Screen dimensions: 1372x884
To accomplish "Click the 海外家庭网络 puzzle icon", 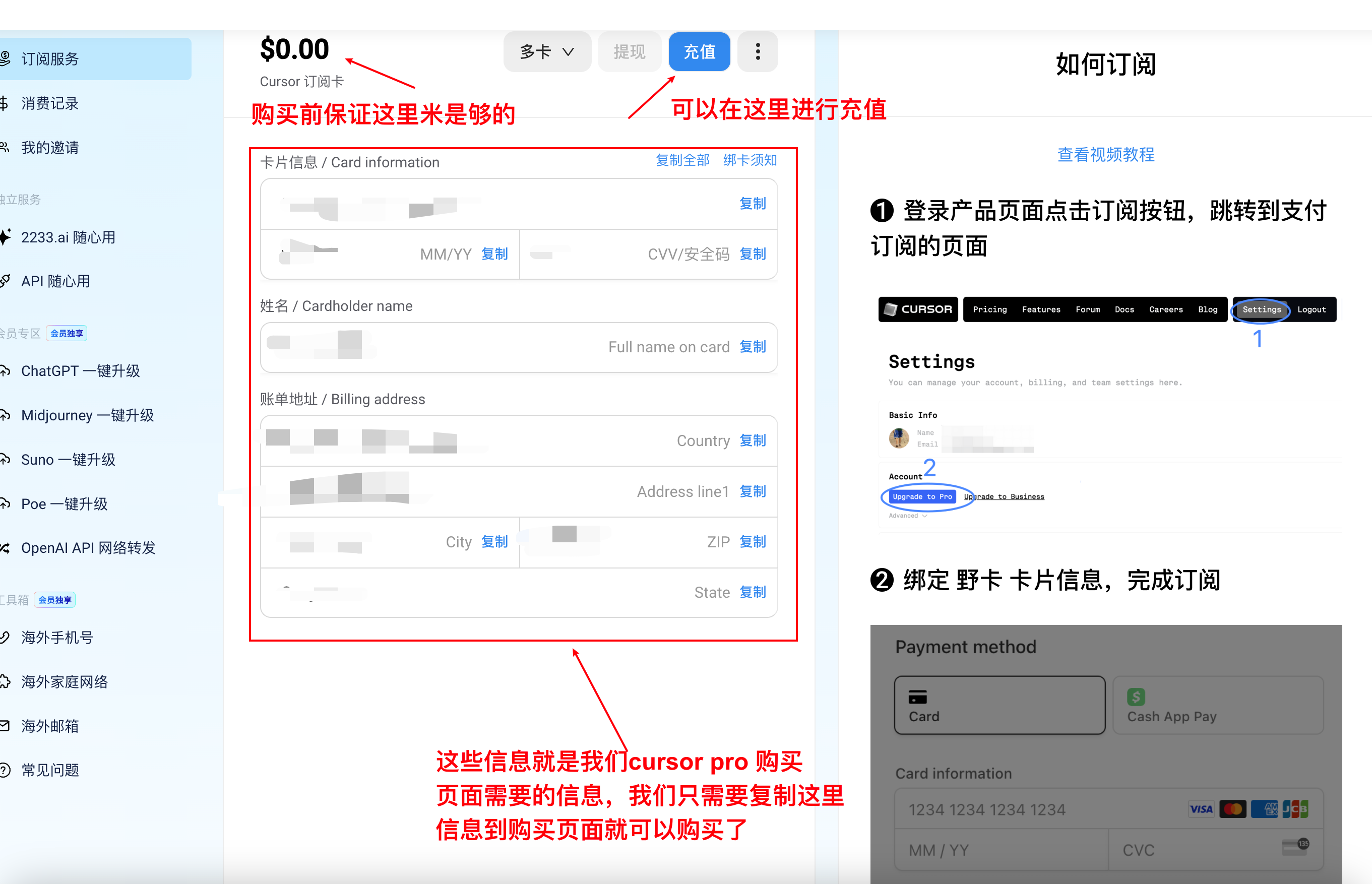I will pyautogui.click(x=5, y=681).
